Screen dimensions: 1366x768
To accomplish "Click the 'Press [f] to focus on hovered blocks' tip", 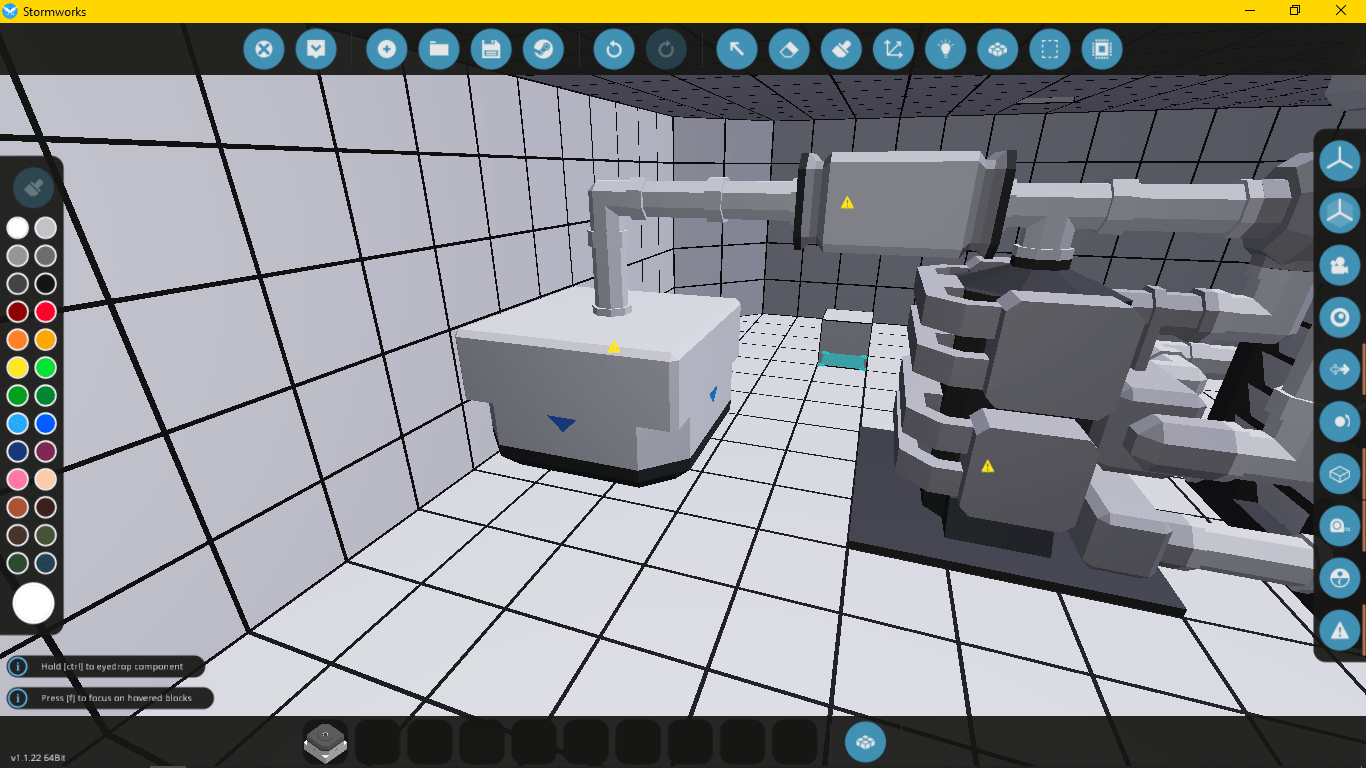I will tap(116, 698).
